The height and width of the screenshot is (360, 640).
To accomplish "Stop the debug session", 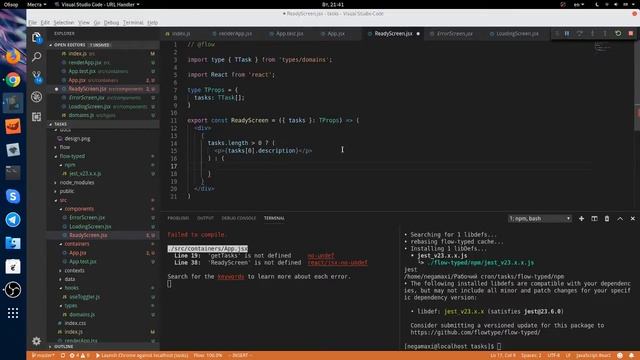I will (x=631, y=33).
